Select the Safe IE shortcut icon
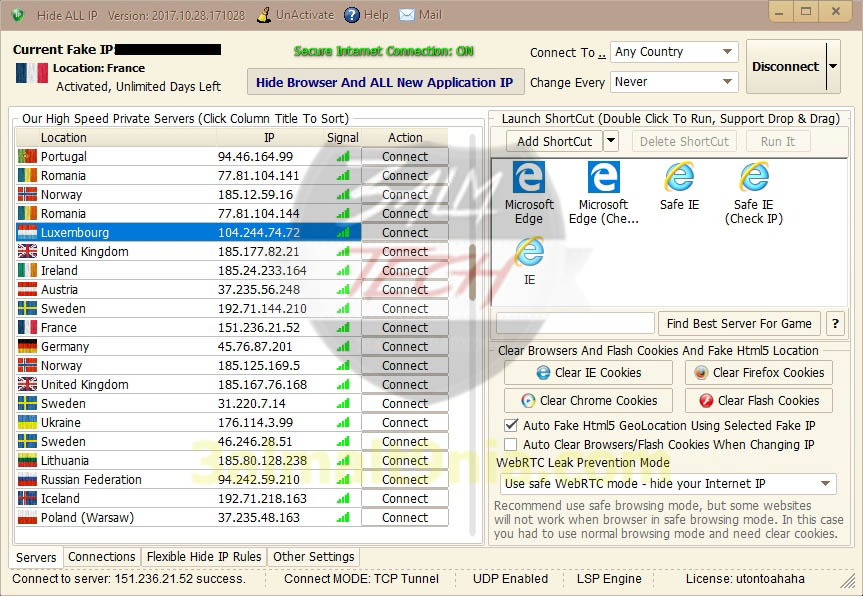The width and height of the screenshot is (863, 596). [679, 177]
